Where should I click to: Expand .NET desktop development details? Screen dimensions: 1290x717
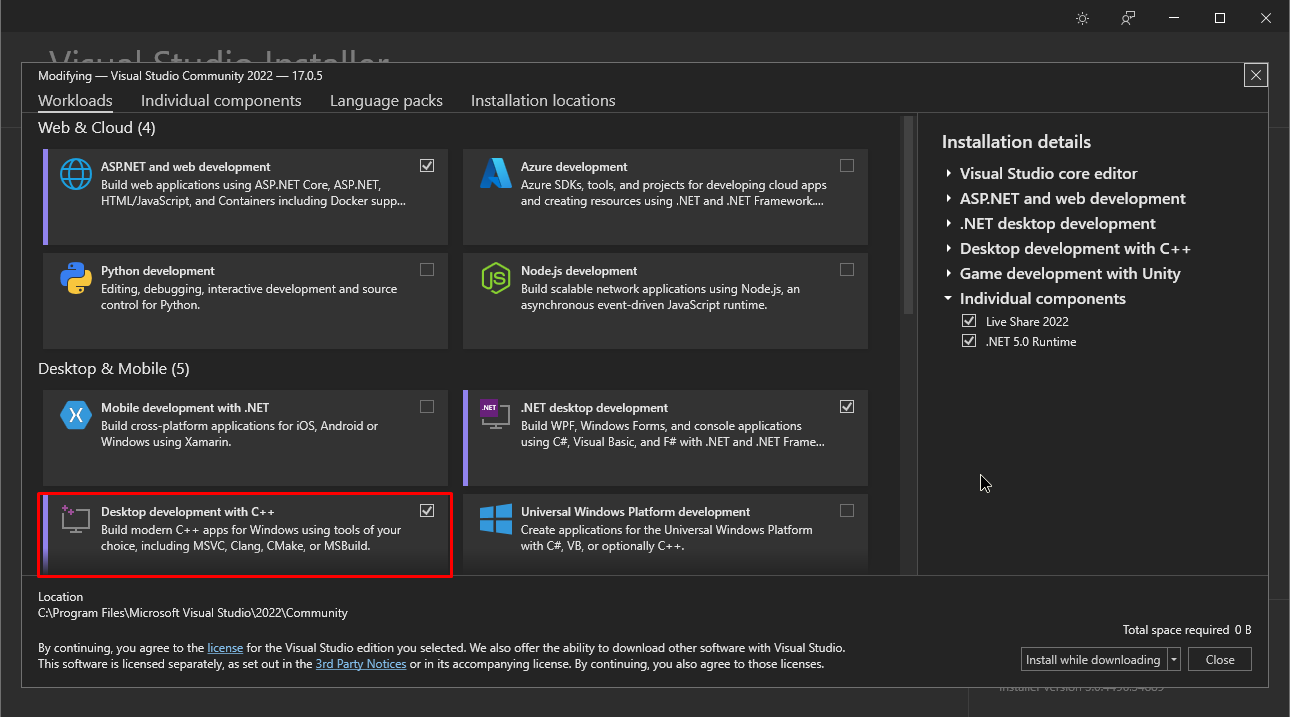[x=948, y=224]
